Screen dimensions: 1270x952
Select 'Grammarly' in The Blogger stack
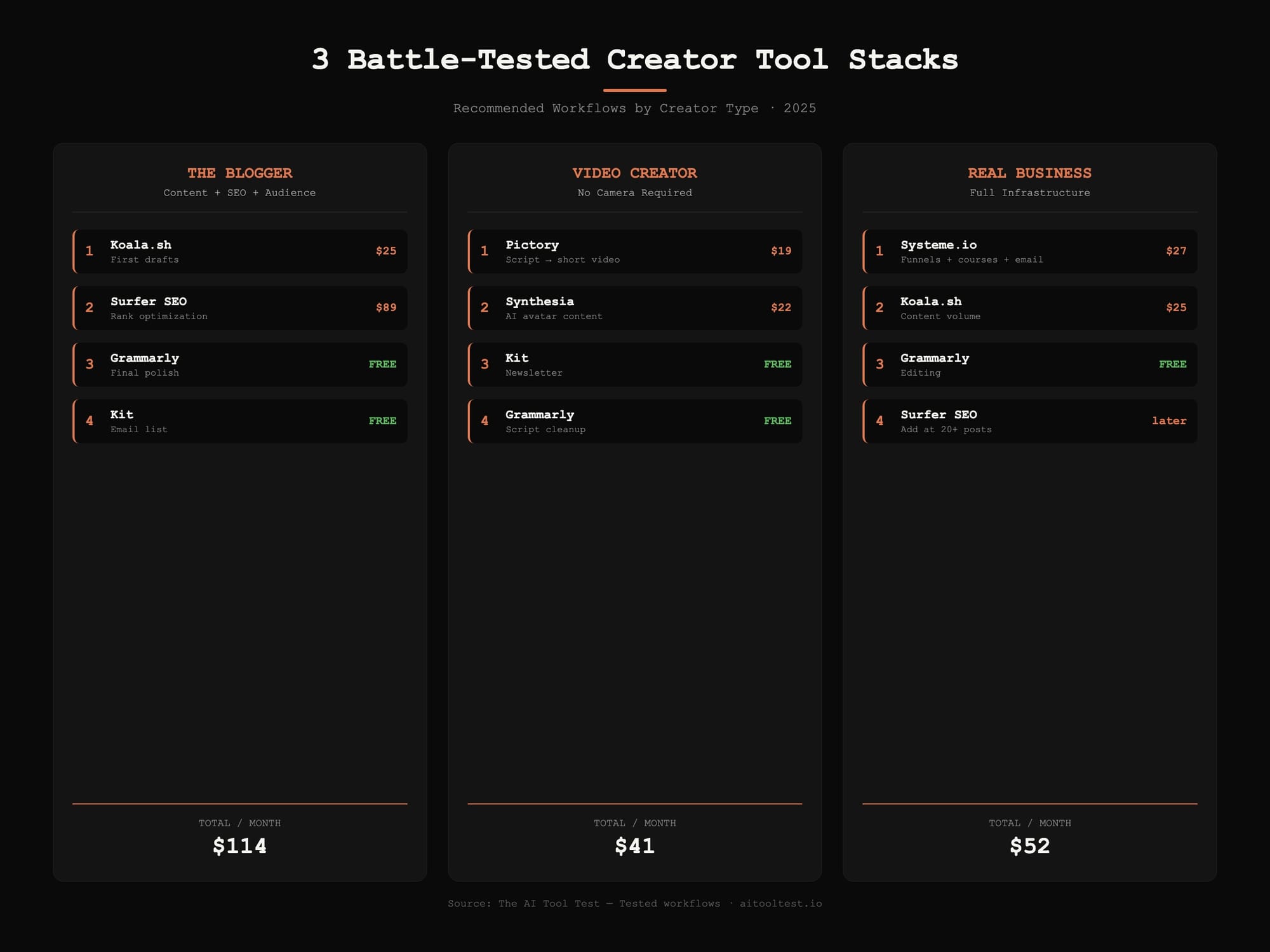coord(145,358)
